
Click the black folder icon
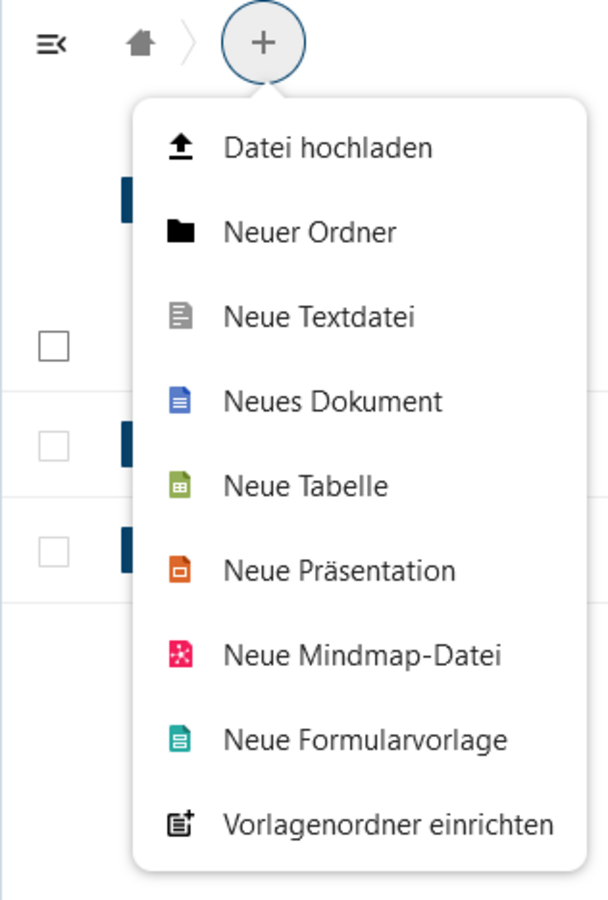(181, 231)
